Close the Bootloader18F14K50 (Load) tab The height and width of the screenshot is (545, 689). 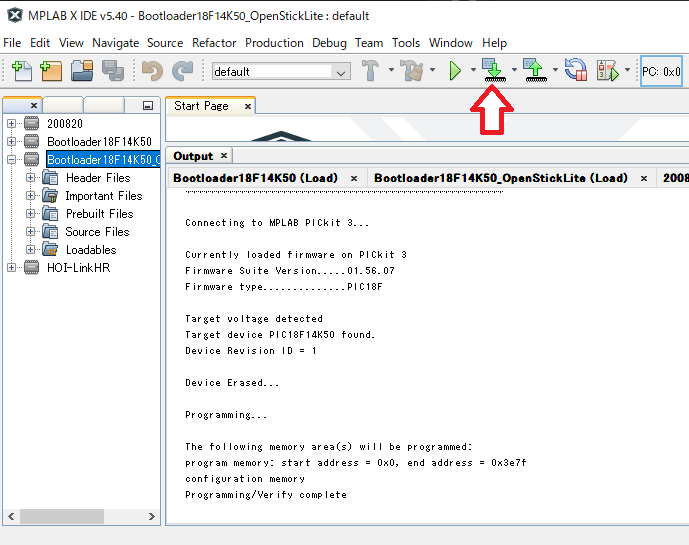[354, 178]
